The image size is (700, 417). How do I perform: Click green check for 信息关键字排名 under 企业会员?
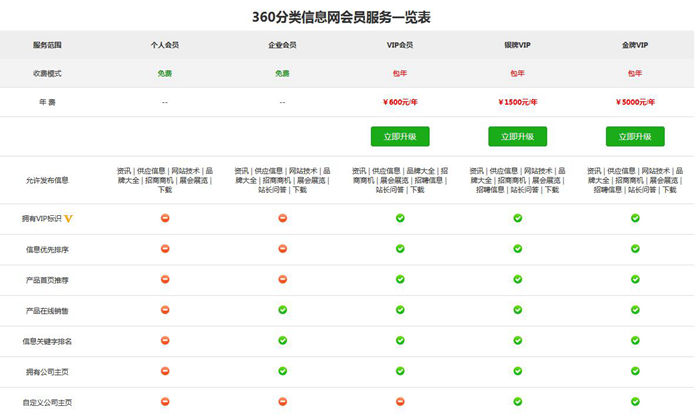[283, 340]
